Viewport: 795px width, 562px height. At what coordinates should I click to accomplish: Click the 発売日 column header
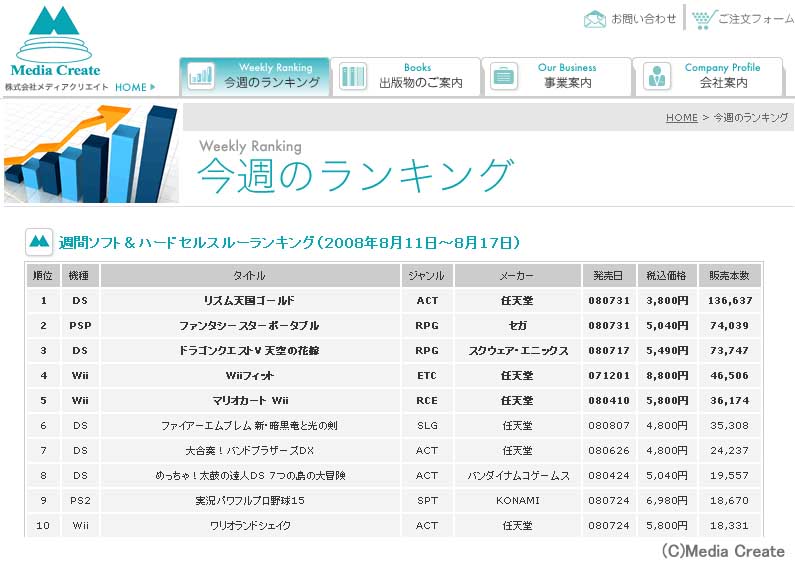click(x=608, y=275)
